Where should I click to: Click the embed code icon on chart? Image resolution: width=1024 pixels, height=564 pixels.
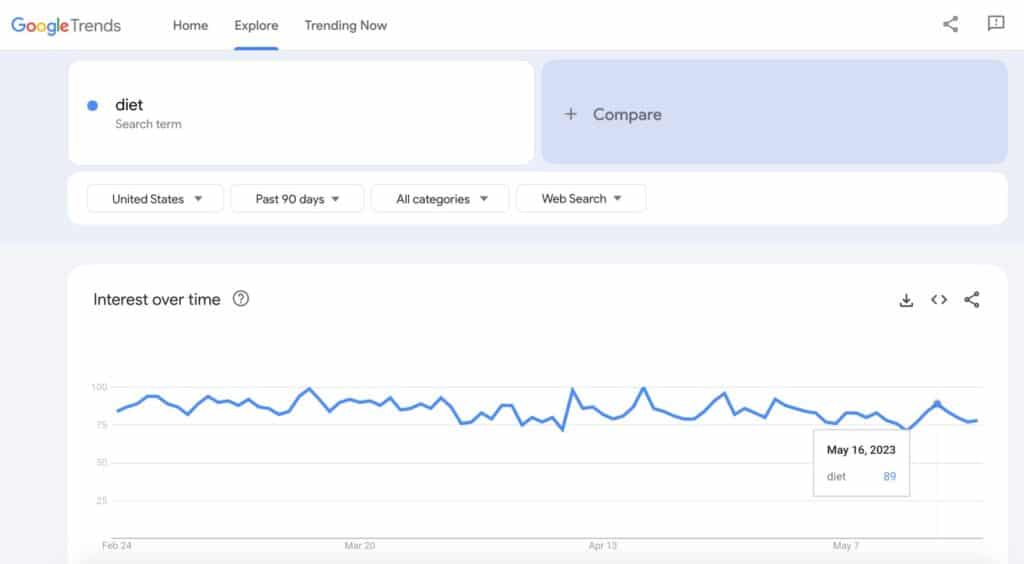[x=939, y=300]
